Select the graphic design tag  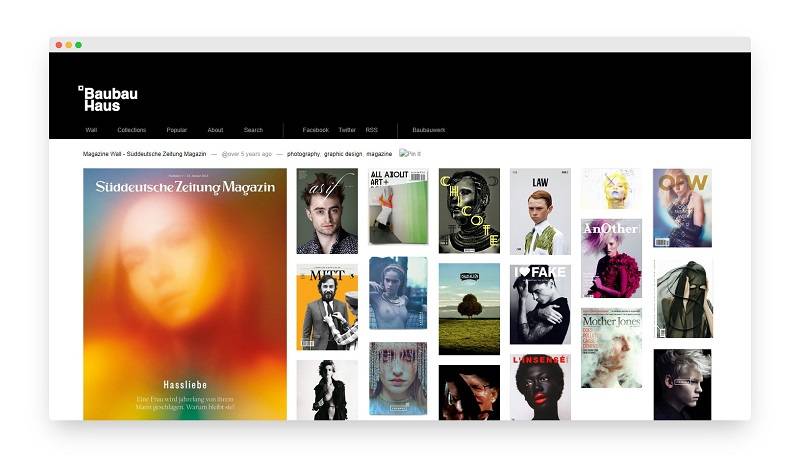point(342,154)
